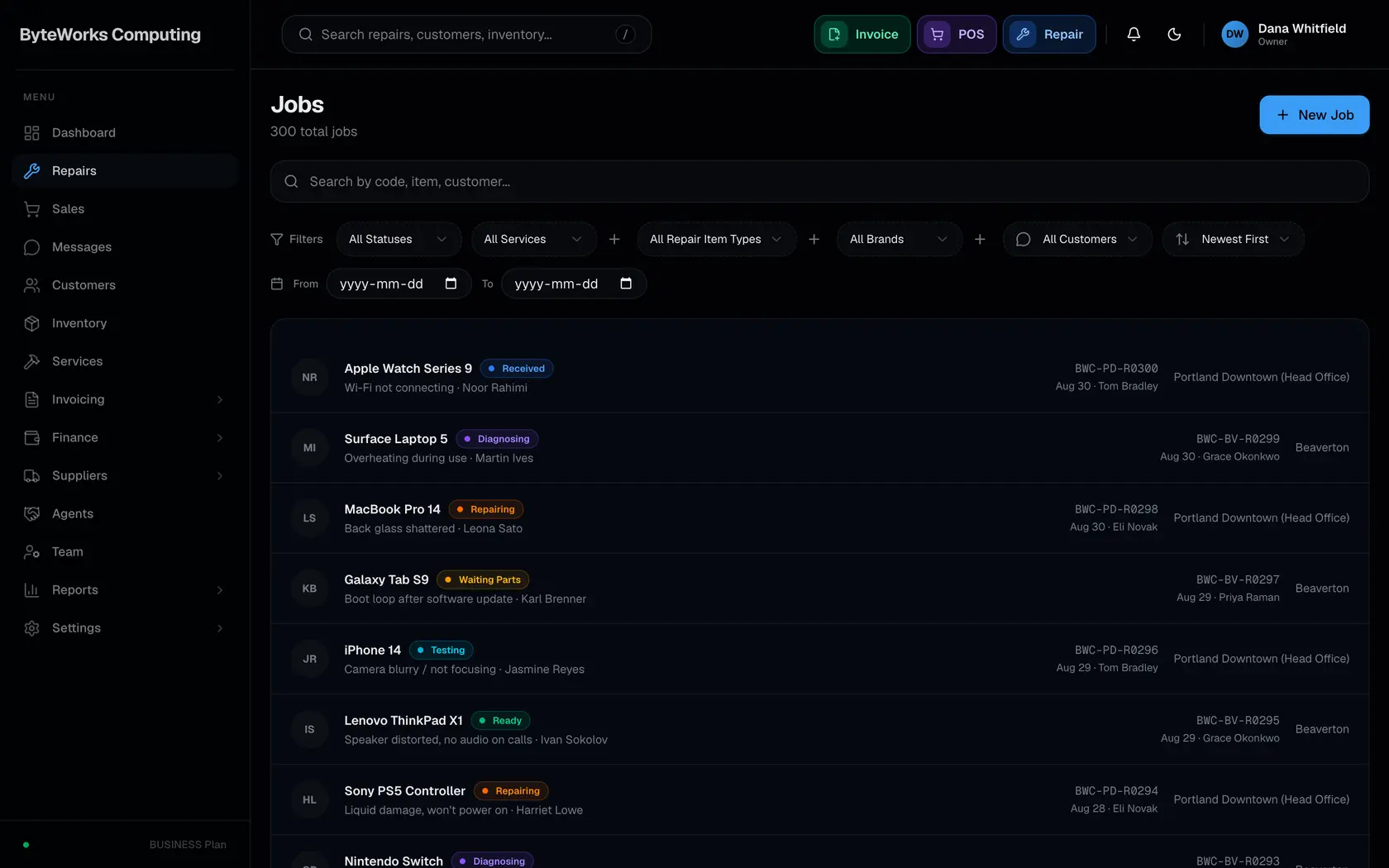Click the Waiting Parts status badge
The height and width of the screenshot is (868, 1389).
(483, 579)
